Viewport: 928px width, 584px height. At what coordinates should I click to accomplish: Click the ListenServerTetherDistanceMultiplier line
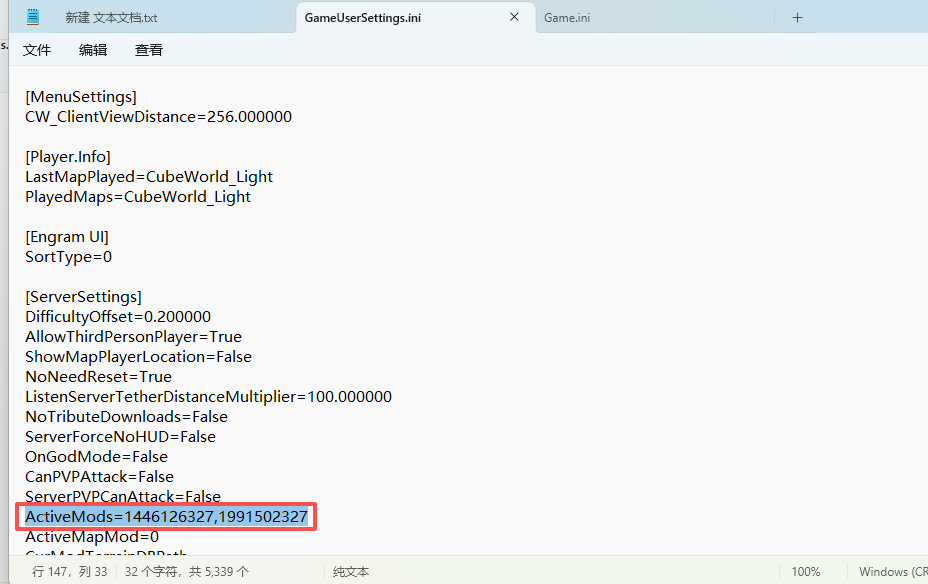[x=208, y=397]
